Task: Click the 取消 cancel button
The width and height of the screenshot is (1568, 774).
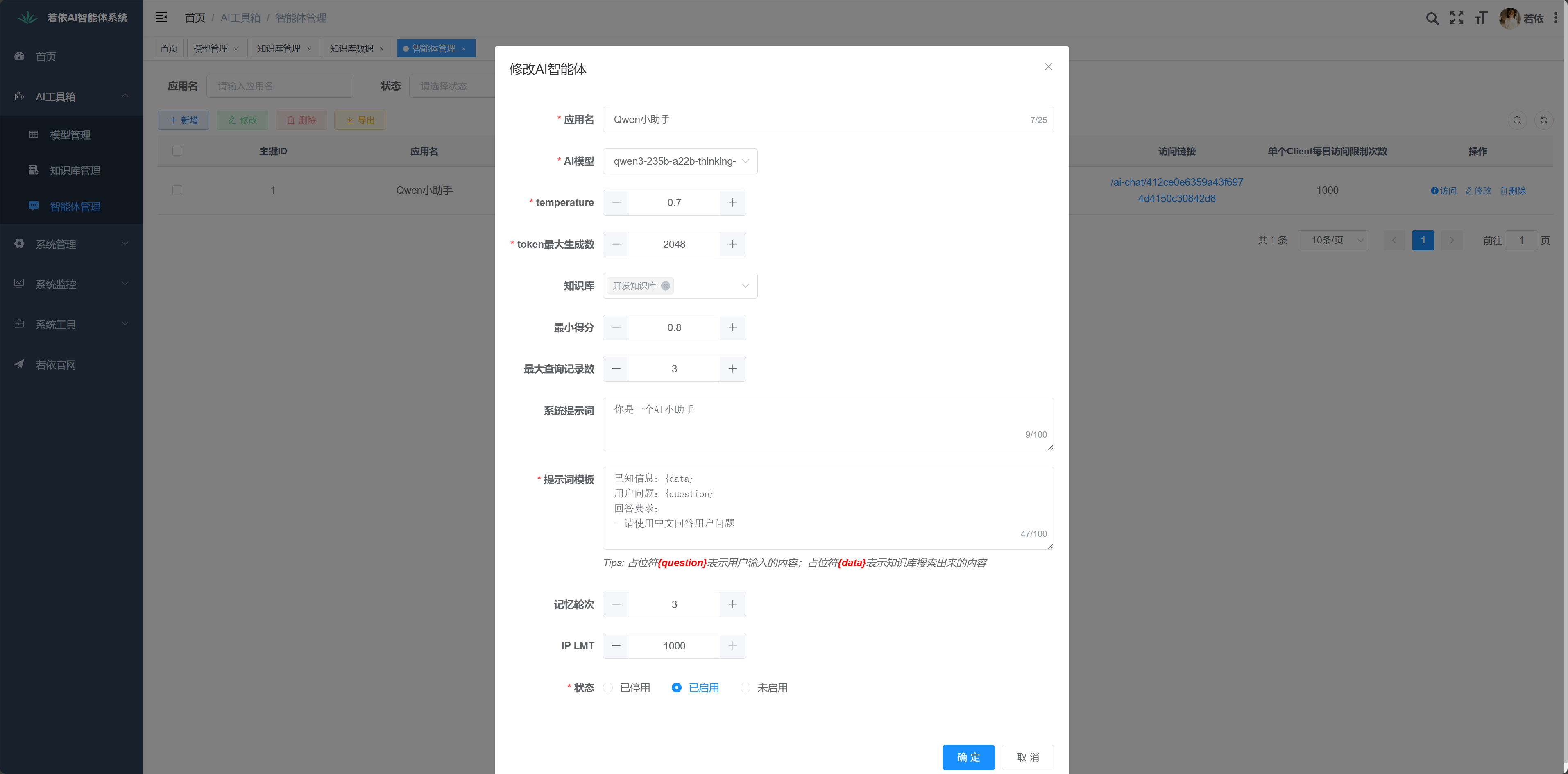Action: [1027, 757]
